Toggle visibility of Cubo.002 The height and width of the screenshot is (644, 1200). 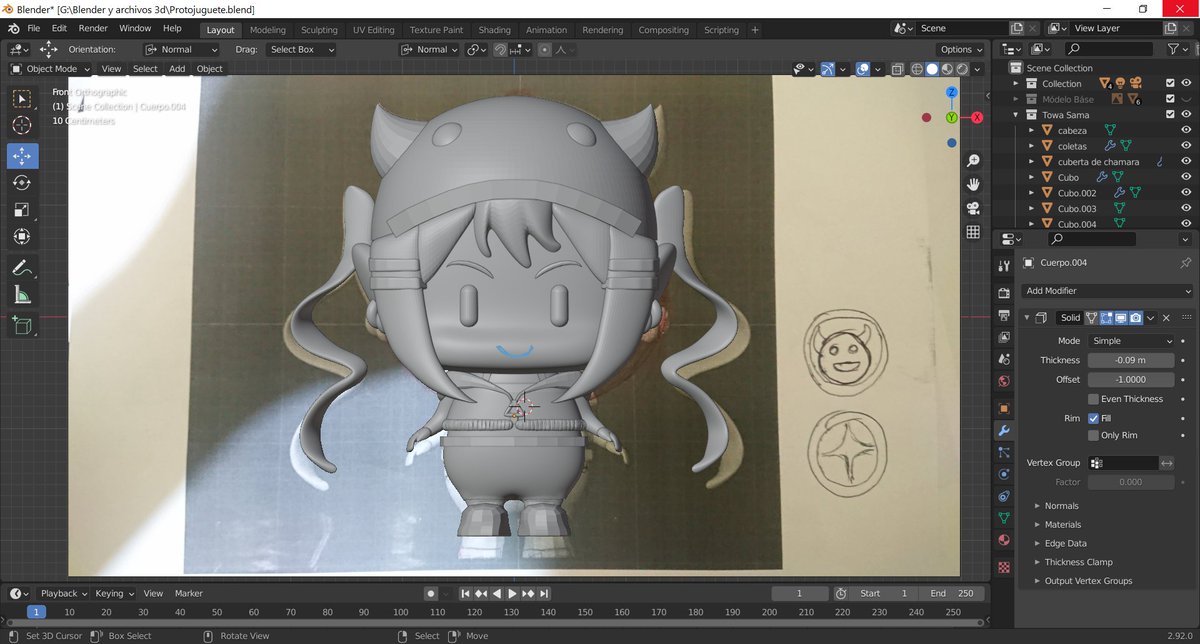coord(1186,193)
